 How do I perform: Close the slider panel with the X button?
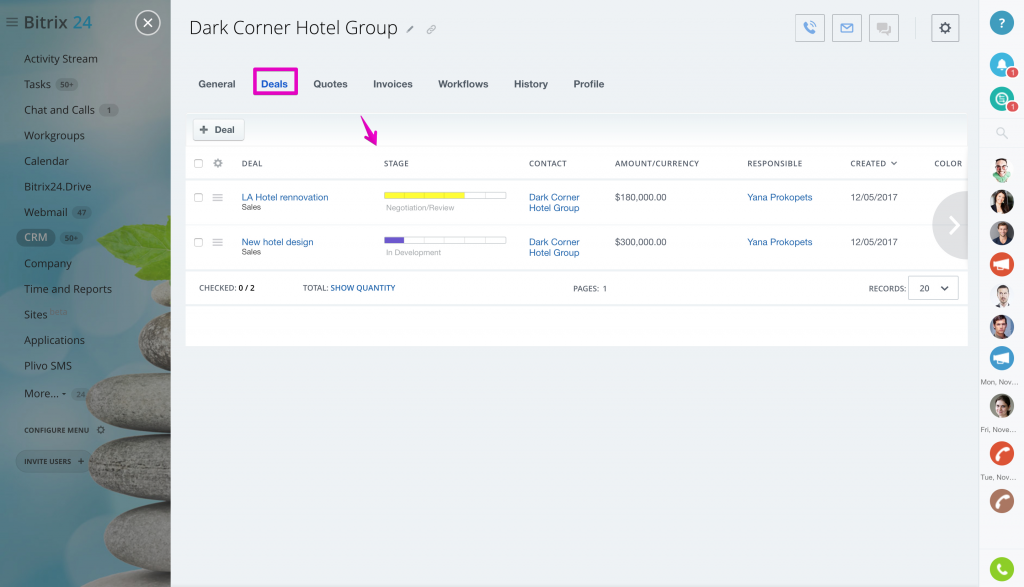click(148, 23)
